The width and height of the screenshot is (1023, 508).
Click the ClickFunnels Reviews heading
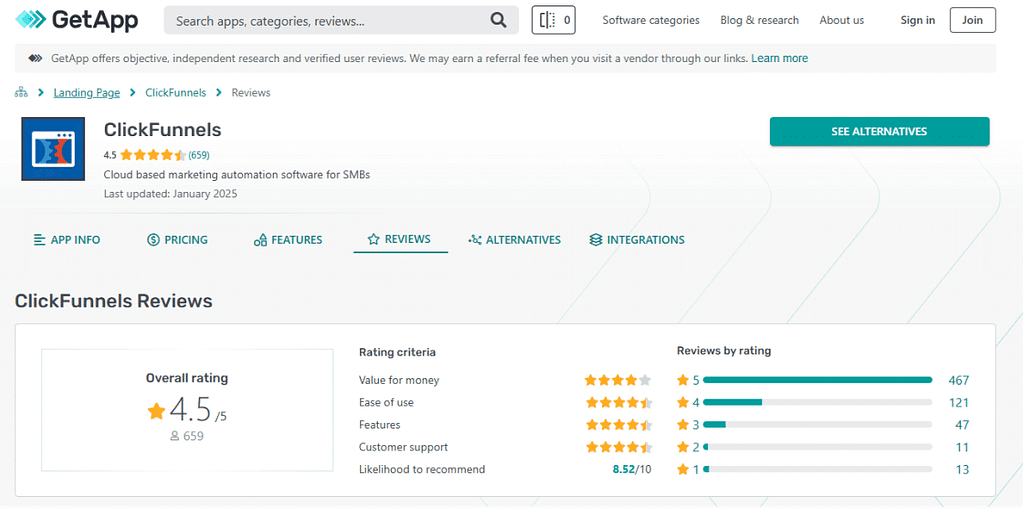tap(114, 301)
